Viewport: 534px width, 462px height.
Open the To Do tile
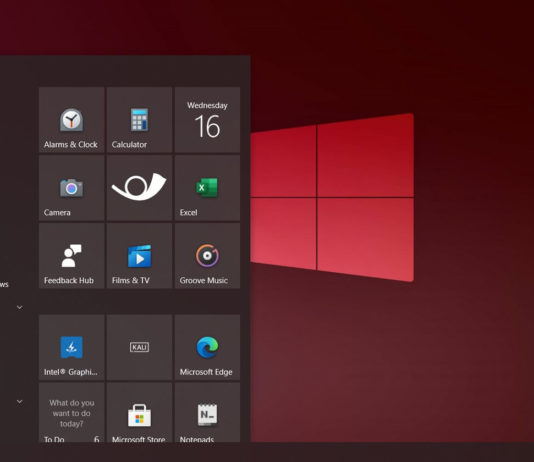[x=72, y=413]
